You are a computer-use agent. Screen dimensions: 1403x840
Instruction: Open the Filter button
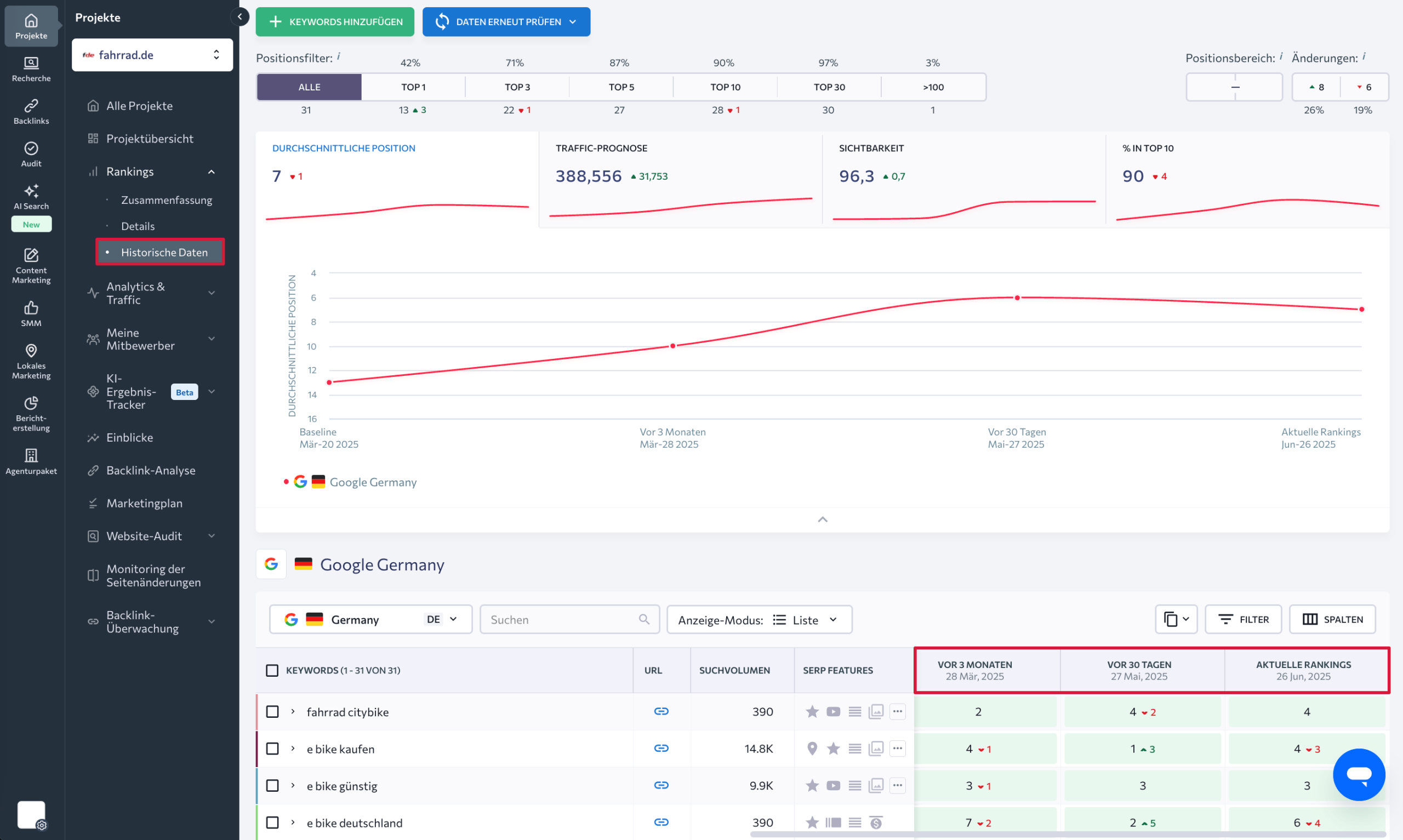click(1243, 619)
